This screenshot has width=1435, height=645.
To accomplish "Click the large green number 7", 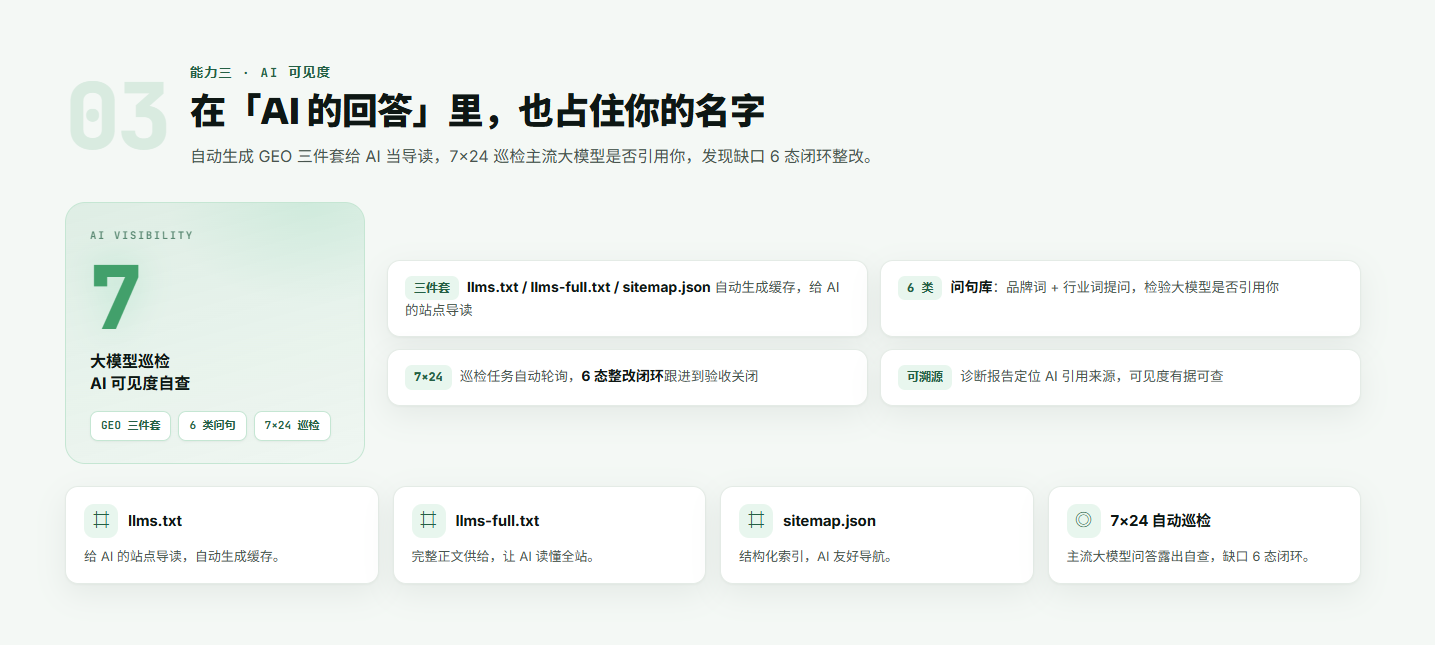I will pos(115,297).
